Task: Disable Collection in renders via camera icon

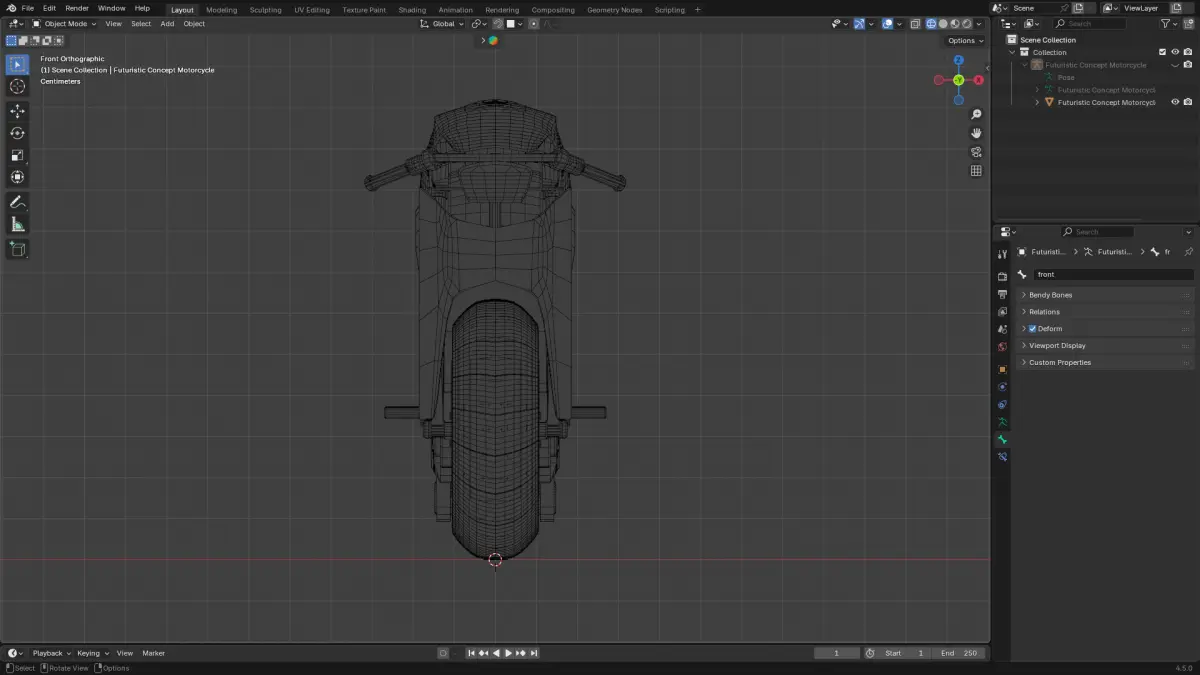Action: tap(1188, 52)
